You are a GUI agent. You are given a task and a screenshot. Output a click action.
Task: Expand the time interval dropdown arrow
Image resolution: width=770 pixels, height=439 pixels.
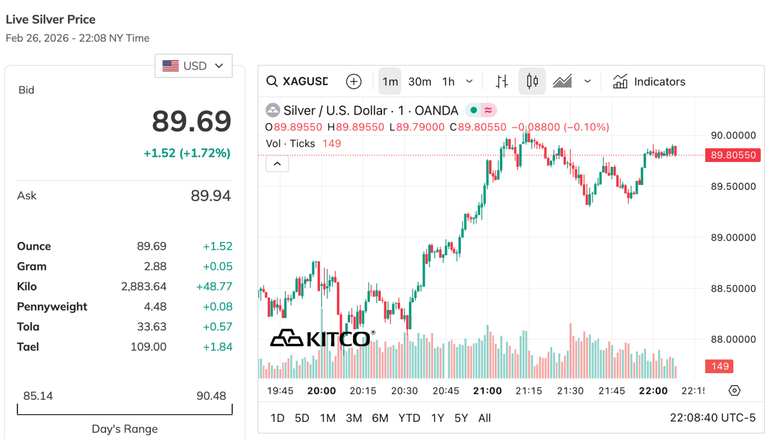coord(470,82)
